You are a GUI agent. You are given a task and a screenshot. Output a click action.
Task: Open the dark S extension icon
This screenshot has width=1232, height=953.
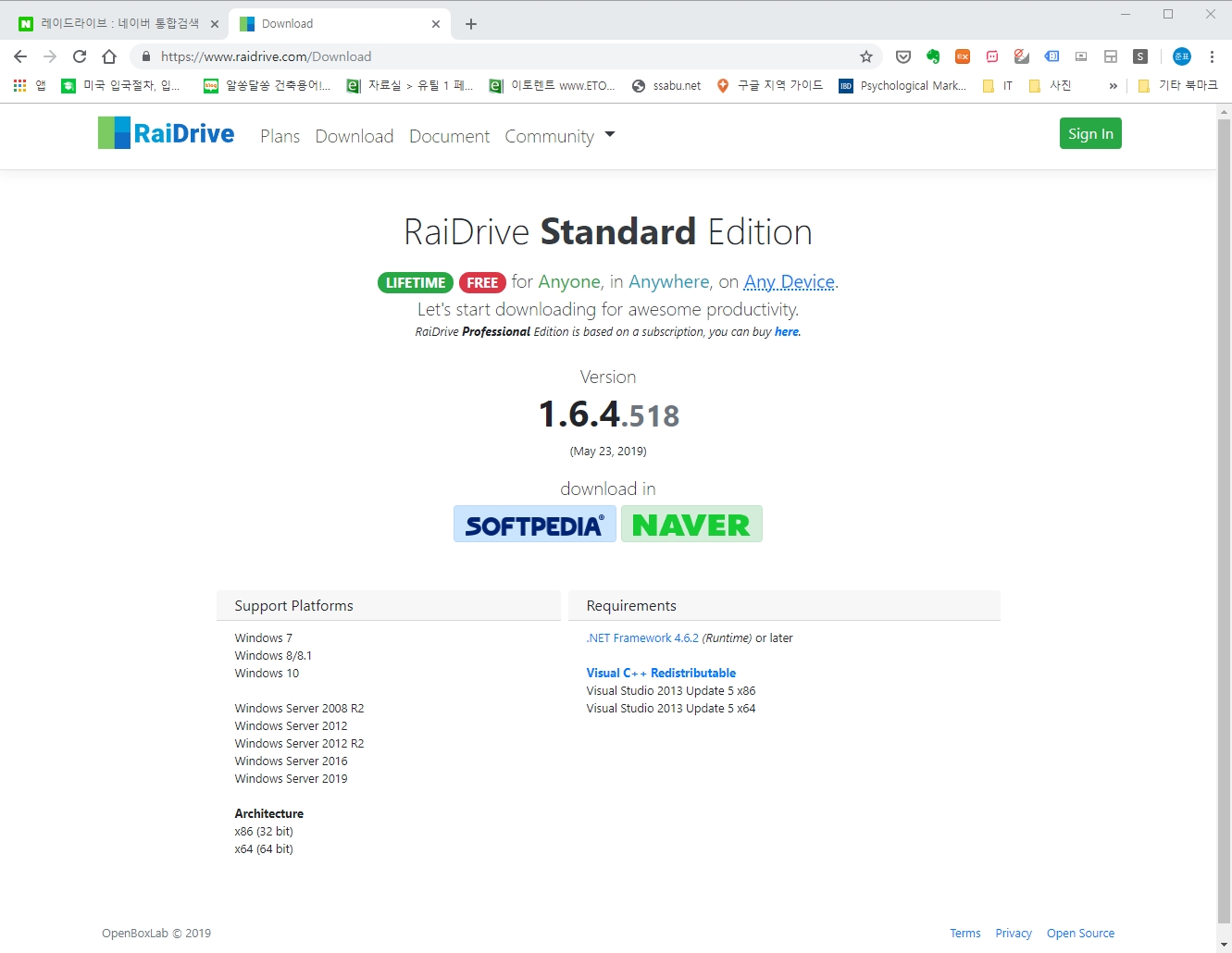click(1140, 56)
